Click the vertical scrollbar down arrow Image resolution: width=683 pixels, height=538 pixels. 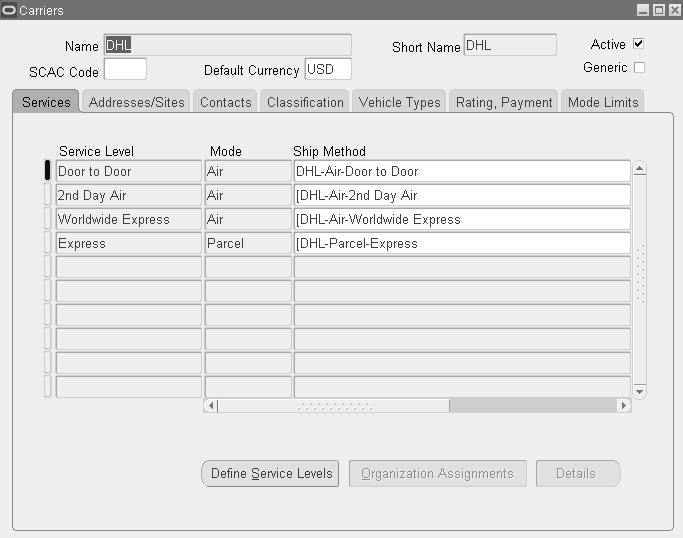click(639, 392)
